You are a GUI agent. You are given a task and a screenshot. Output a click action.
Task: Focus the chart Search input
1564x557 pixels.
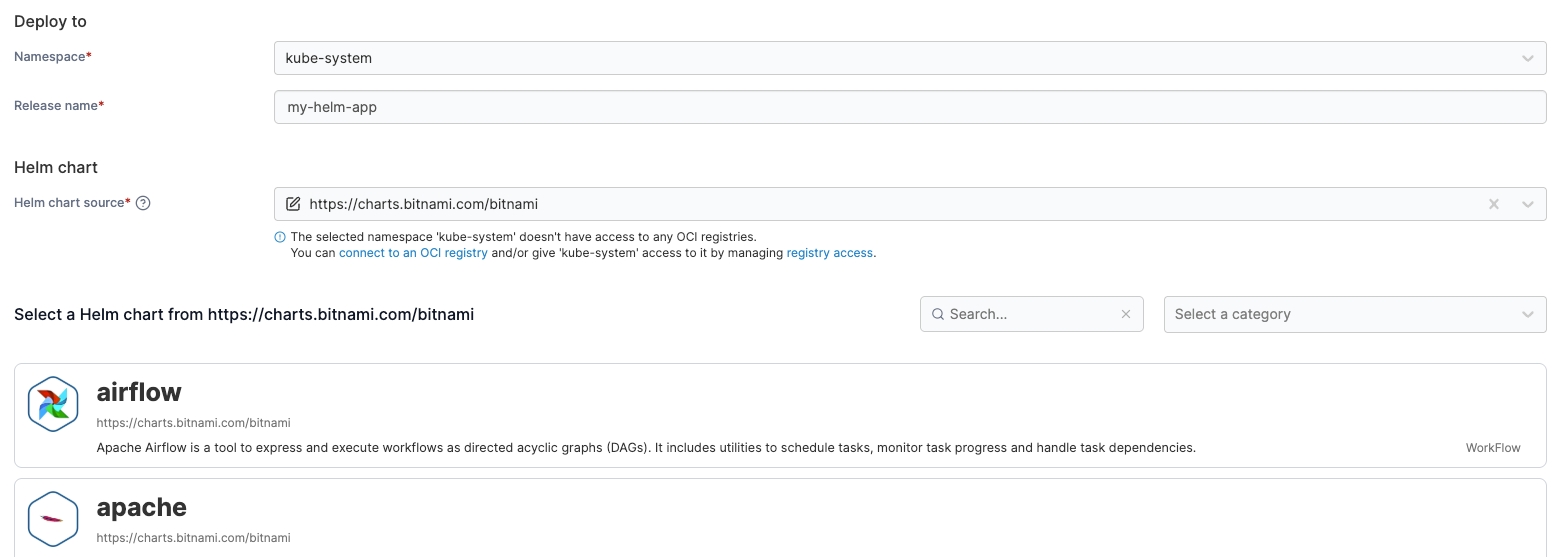1030,314
